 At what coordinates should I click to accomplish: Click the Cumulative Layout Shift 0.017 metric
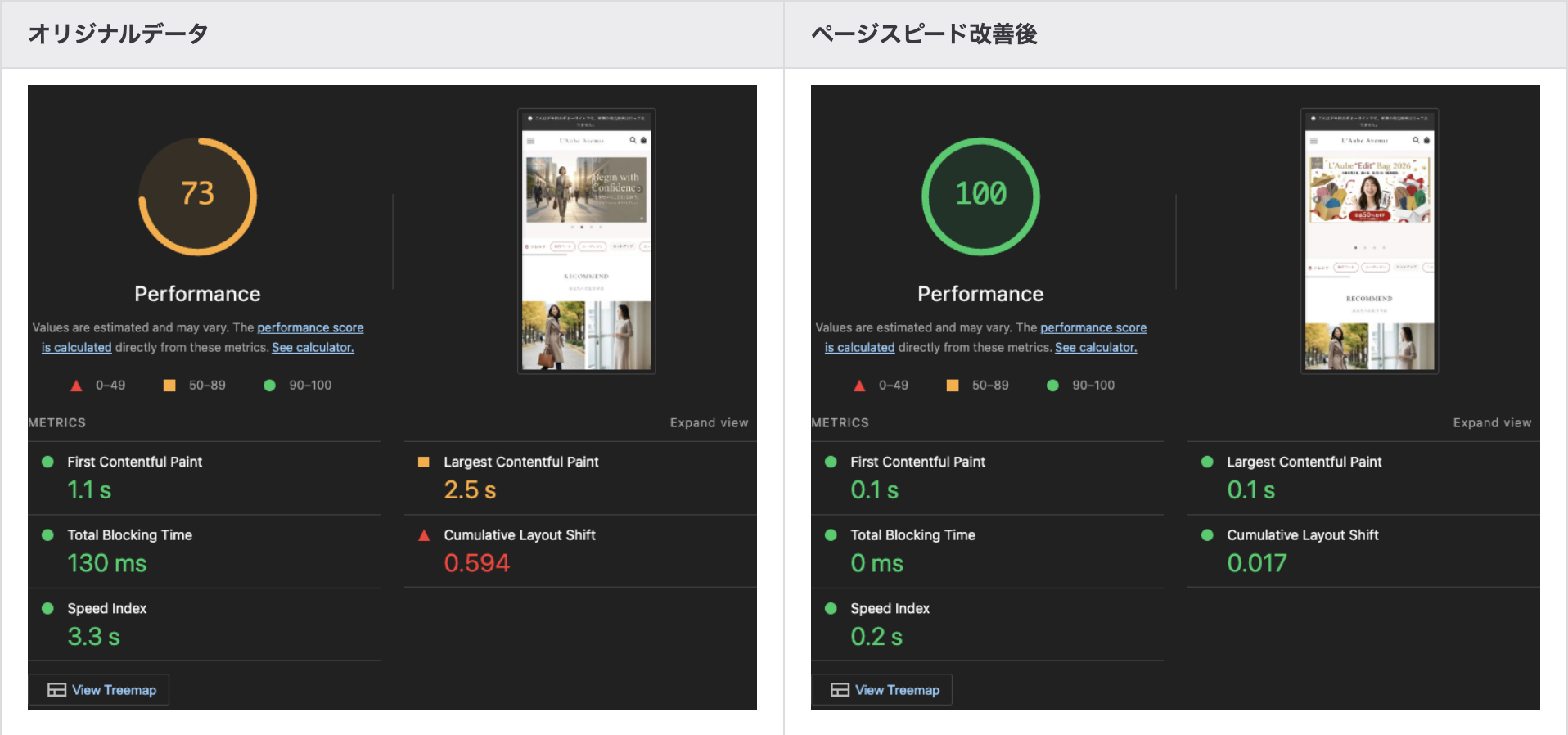(1301, 550)
